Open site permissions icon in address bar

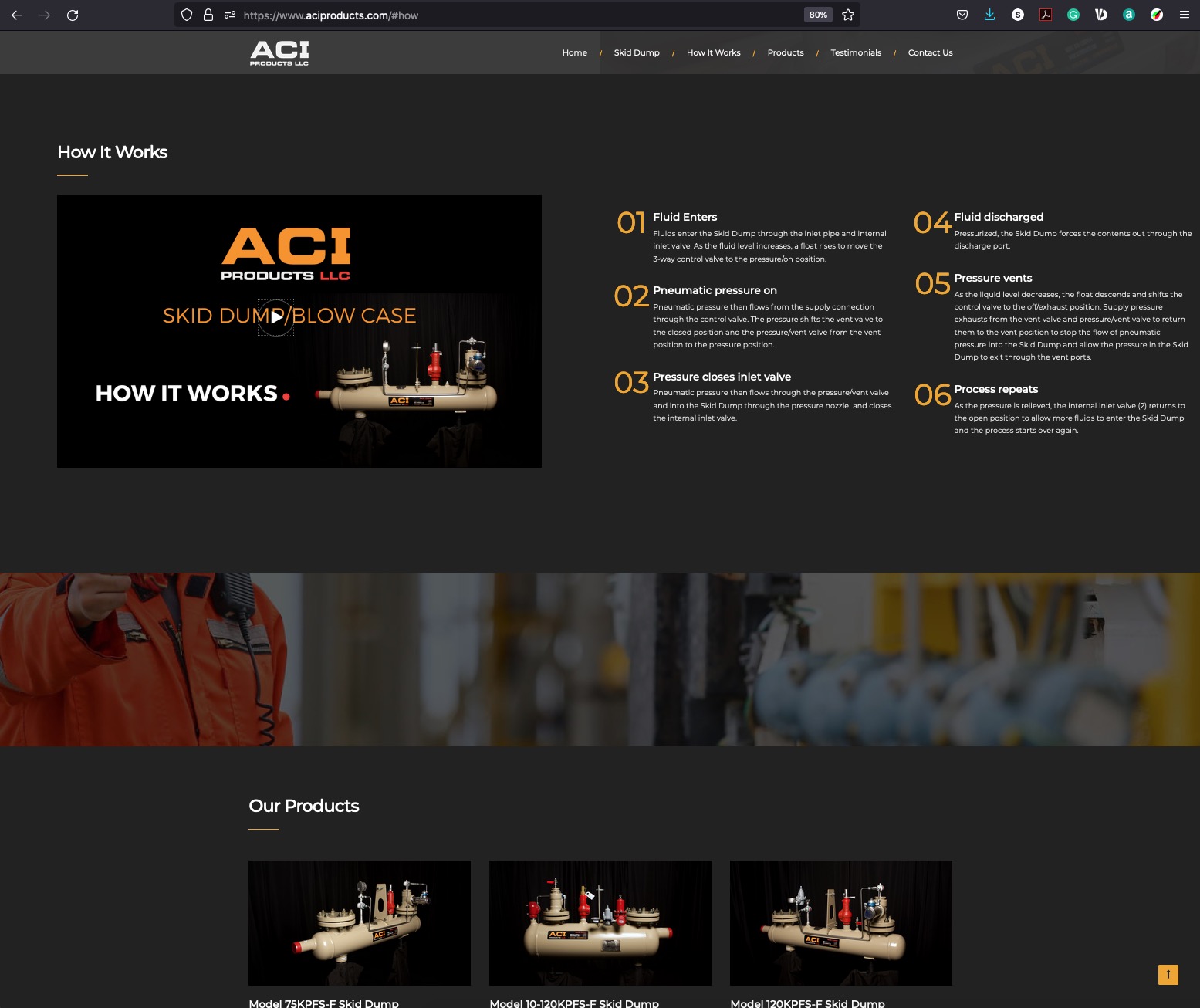[230, 15]
